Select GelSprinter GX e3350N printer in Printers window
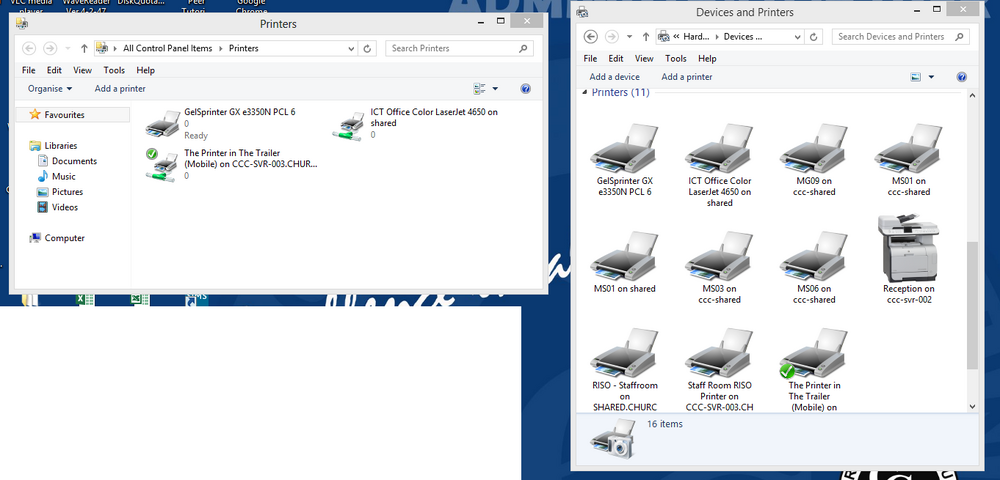1000x480 pixels. (221, 123)
